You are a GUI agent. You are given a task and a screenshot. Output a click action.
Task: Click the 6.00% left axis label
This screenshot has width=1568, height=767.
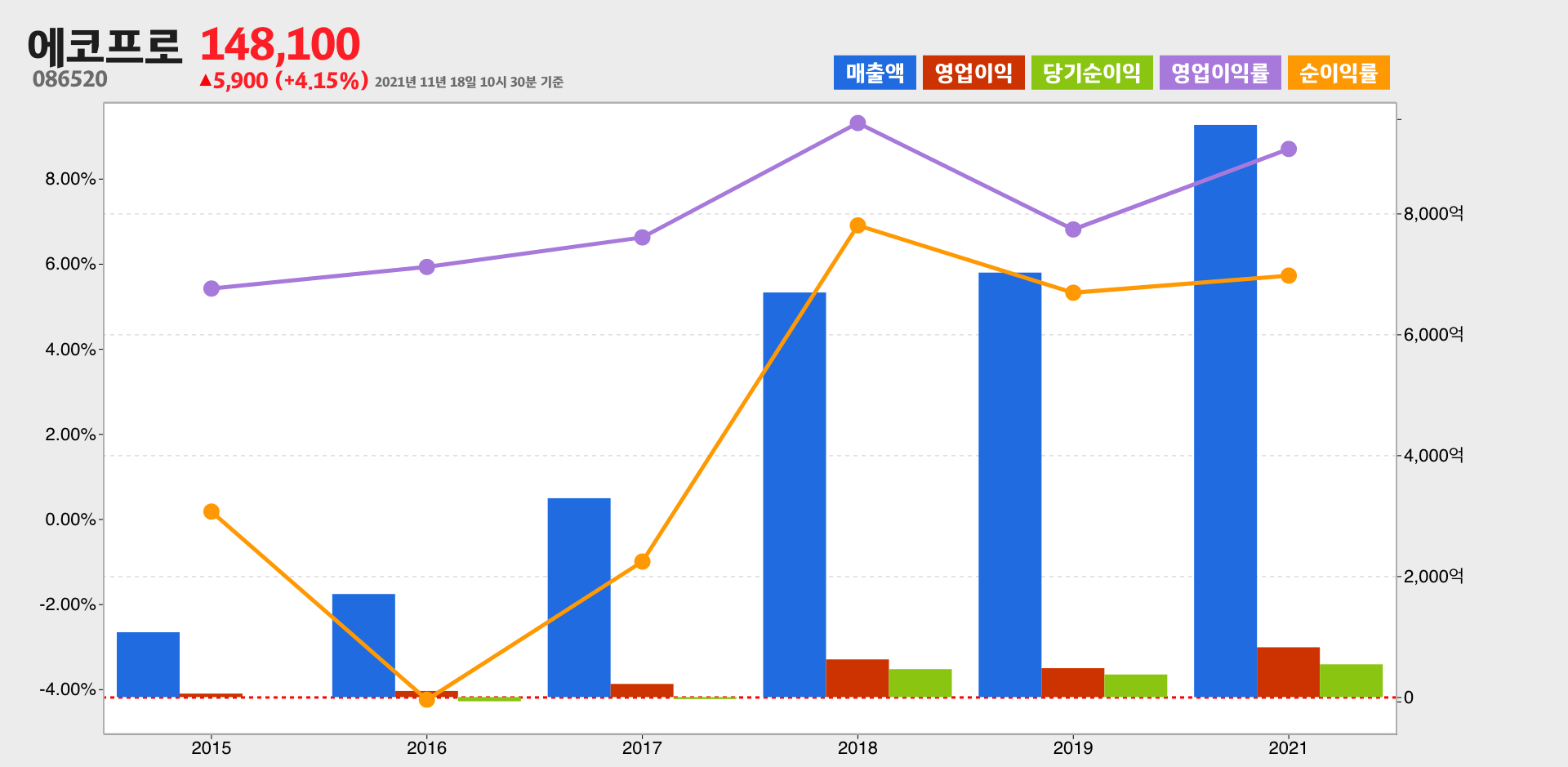click(x=71, y=264)
